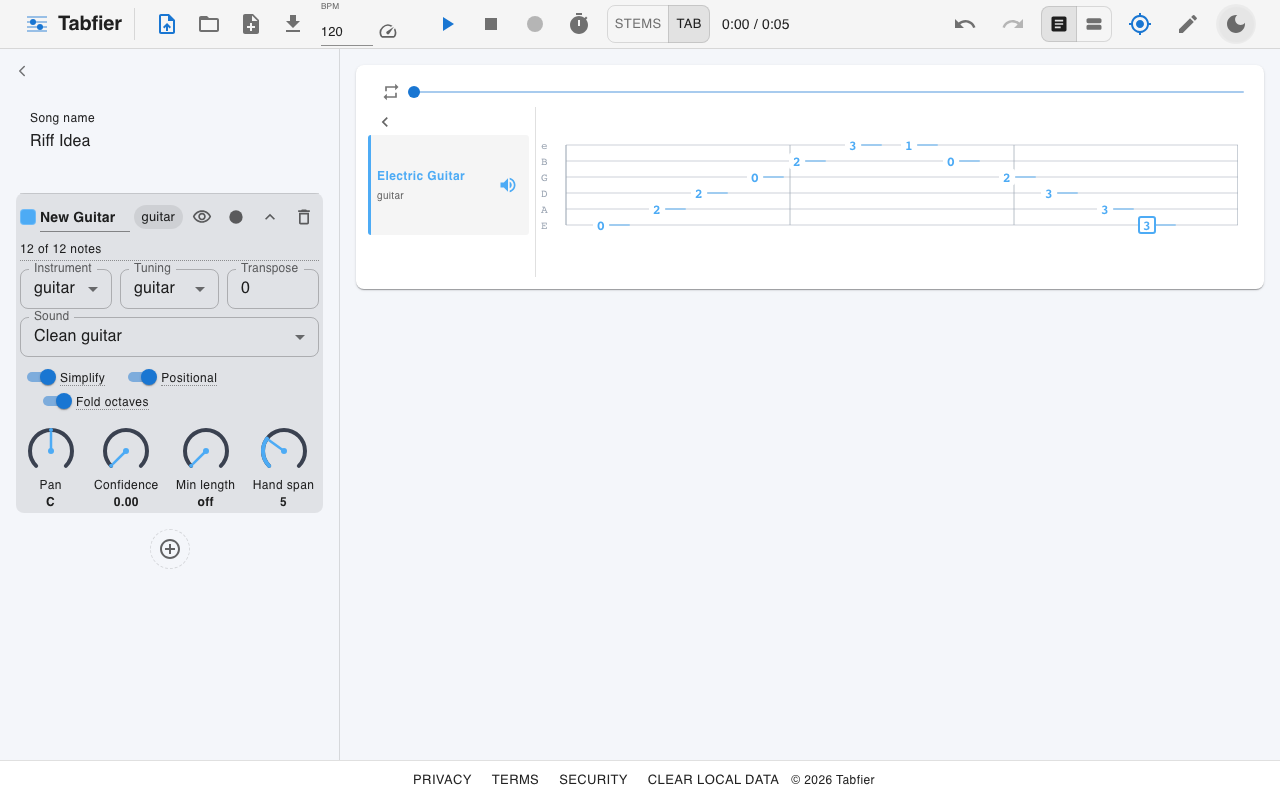Click the blue track color swatch

[28, 217]
